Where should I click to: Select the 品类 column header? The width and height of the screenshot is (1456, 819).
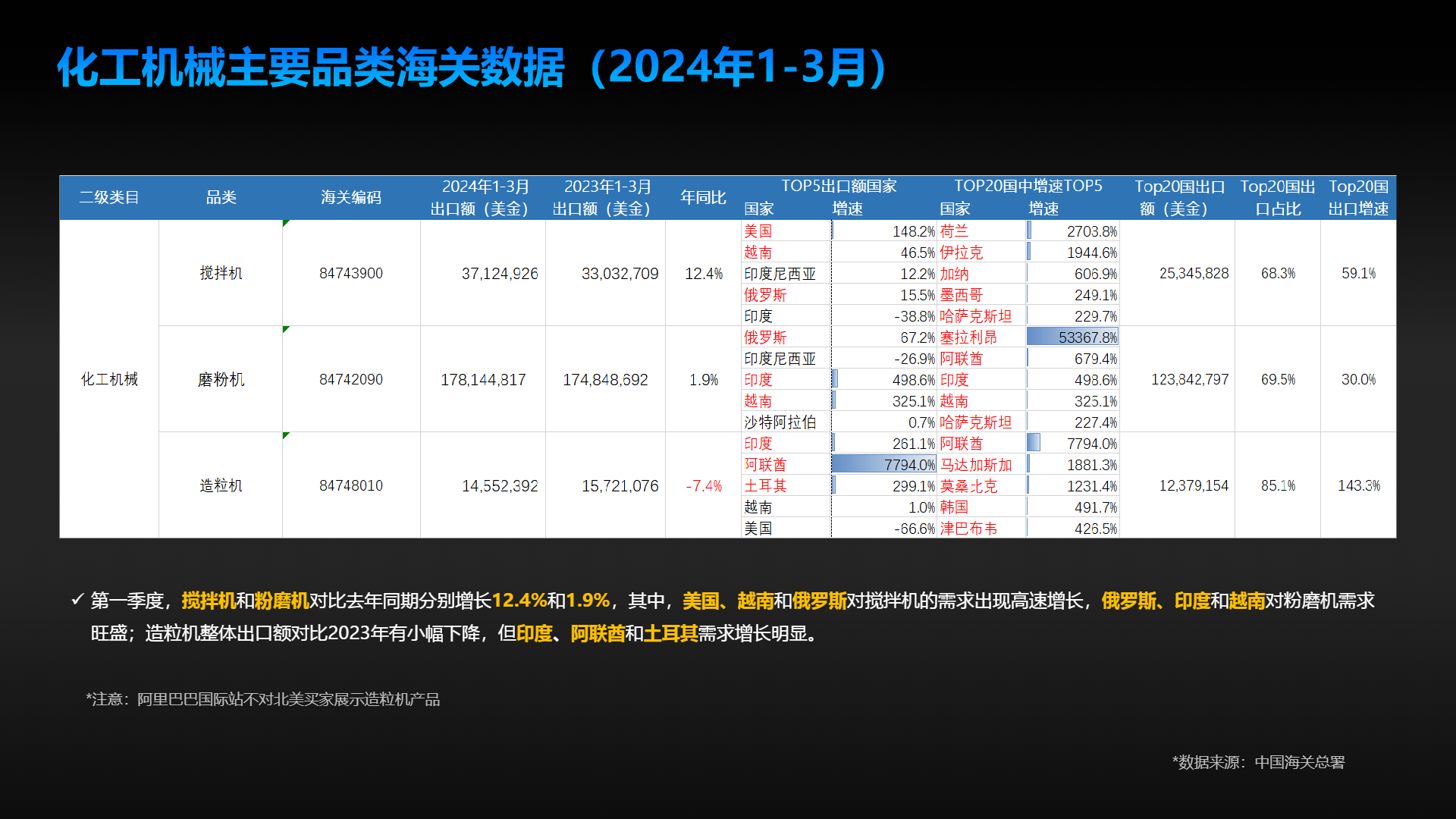click(221, 198)
